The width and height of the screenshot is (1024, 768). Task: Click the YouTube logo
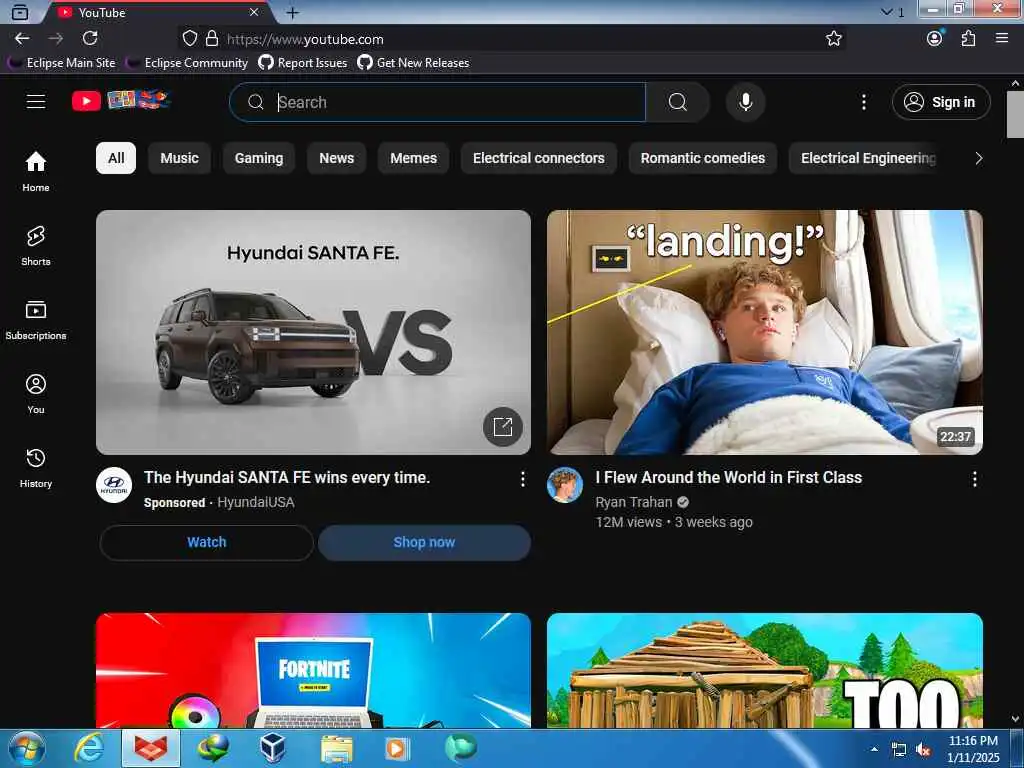(121, 101)
